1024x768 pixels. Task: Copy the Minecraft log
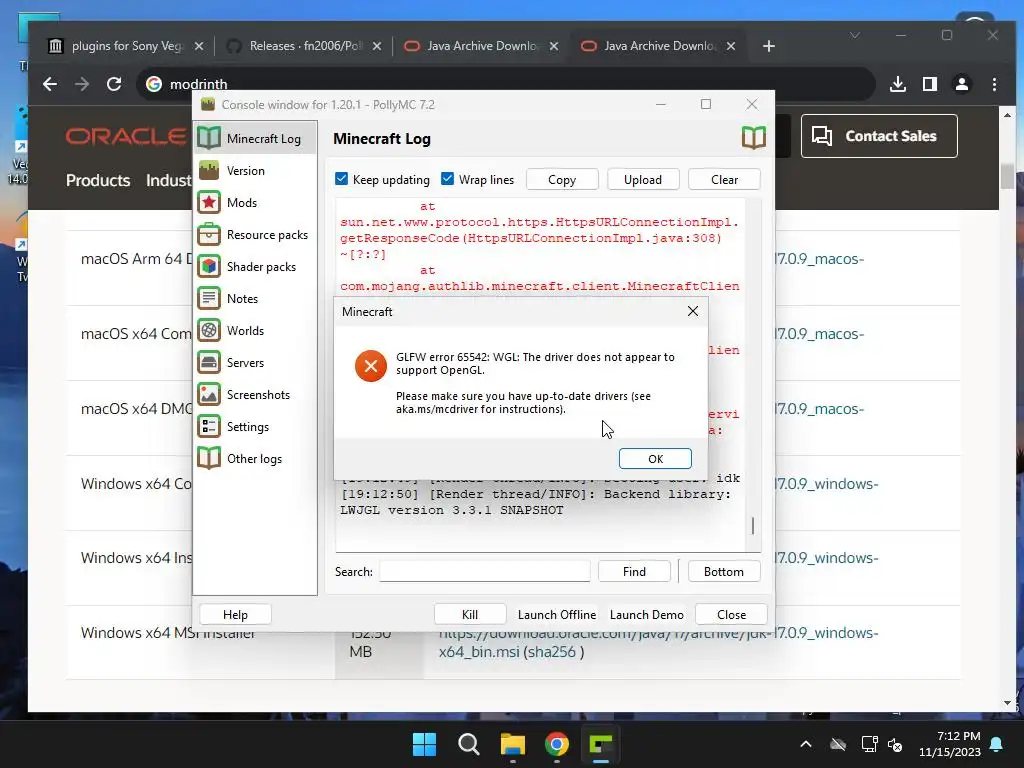click(562, 180)
